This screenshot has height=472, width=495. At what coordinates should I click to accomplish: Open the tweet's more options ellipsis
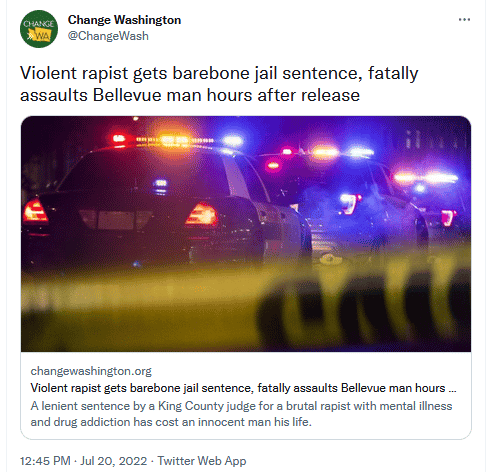click(x=464, y=20)
